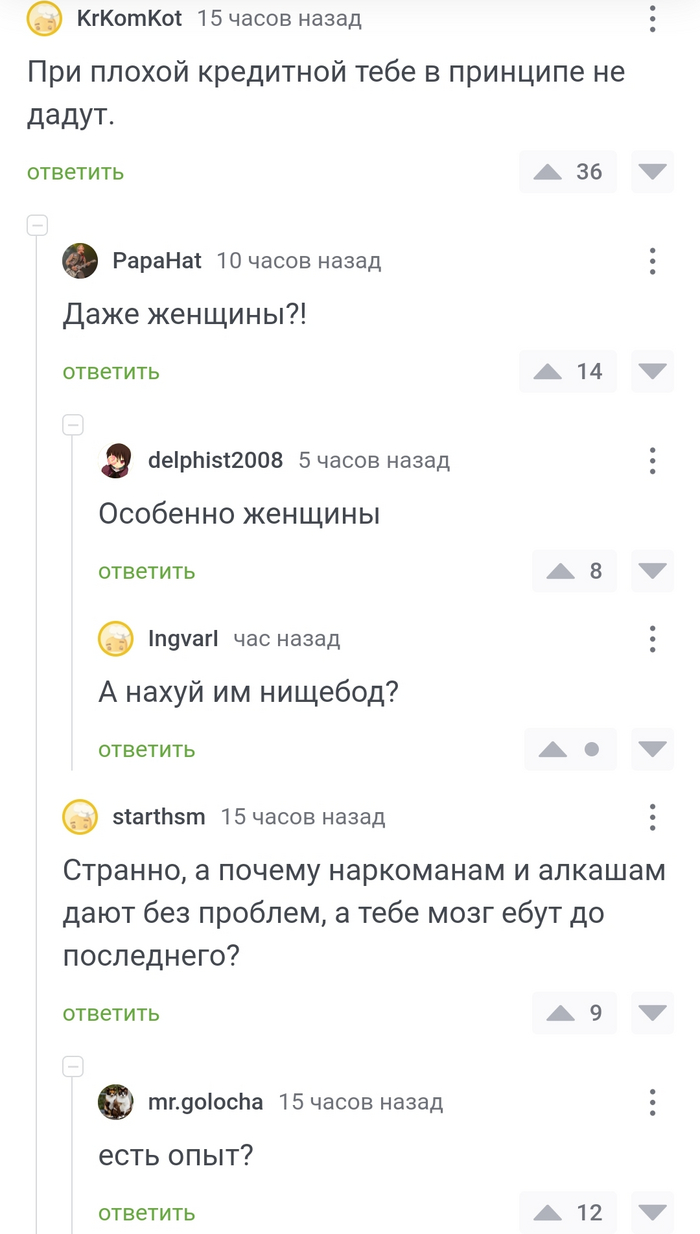Collapse PapaHat's reply thread
Viewport: 700px width, 1234px height.
[x=72, y=425]
